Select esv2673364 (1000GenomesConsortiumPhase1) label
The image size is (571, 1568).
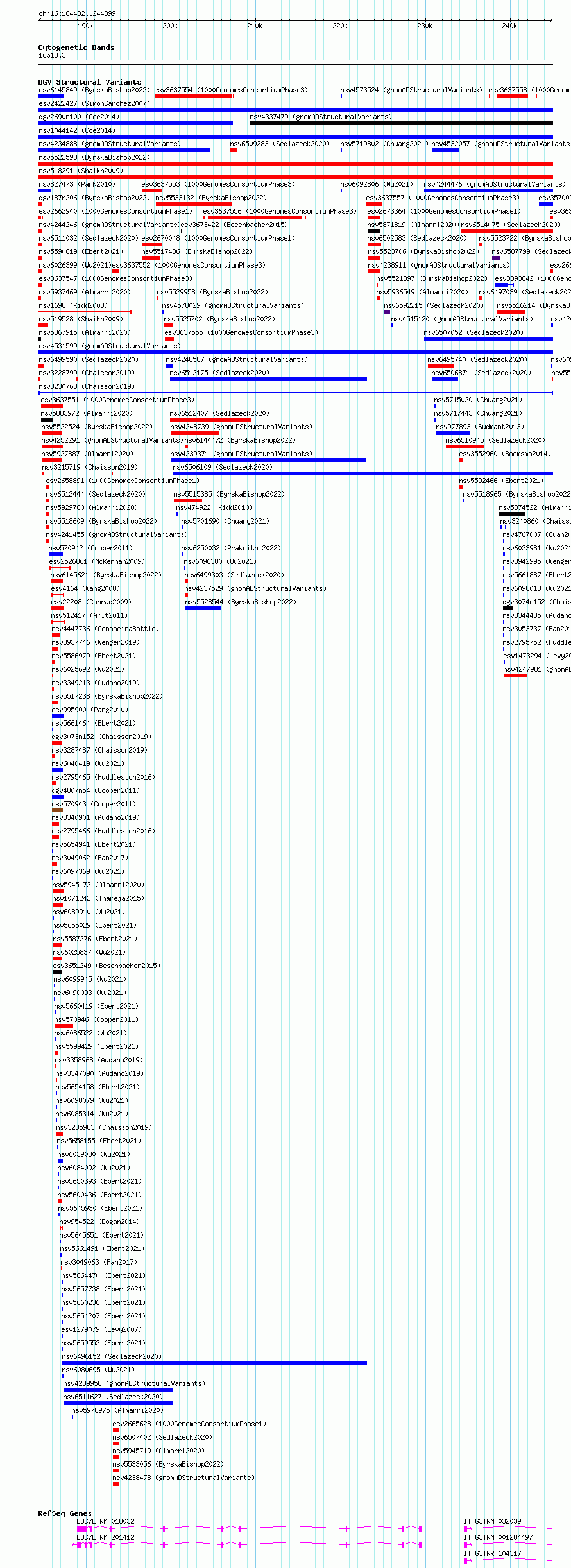[x=444, y=212]
